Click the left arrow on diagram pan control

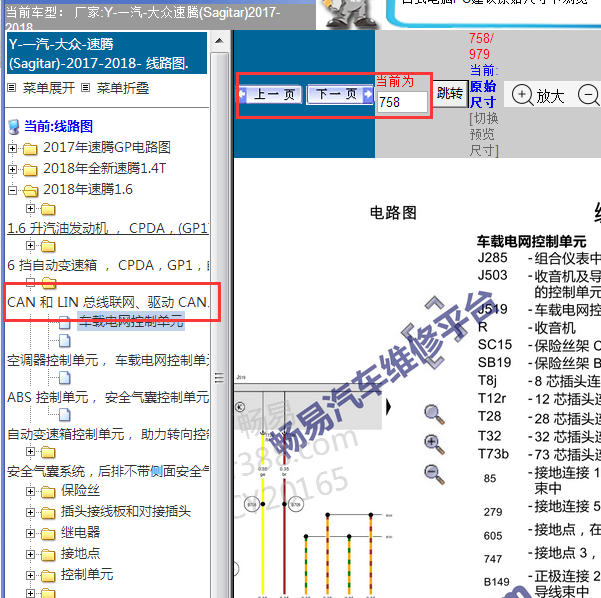pyautogui.click(x=408, y=330)
